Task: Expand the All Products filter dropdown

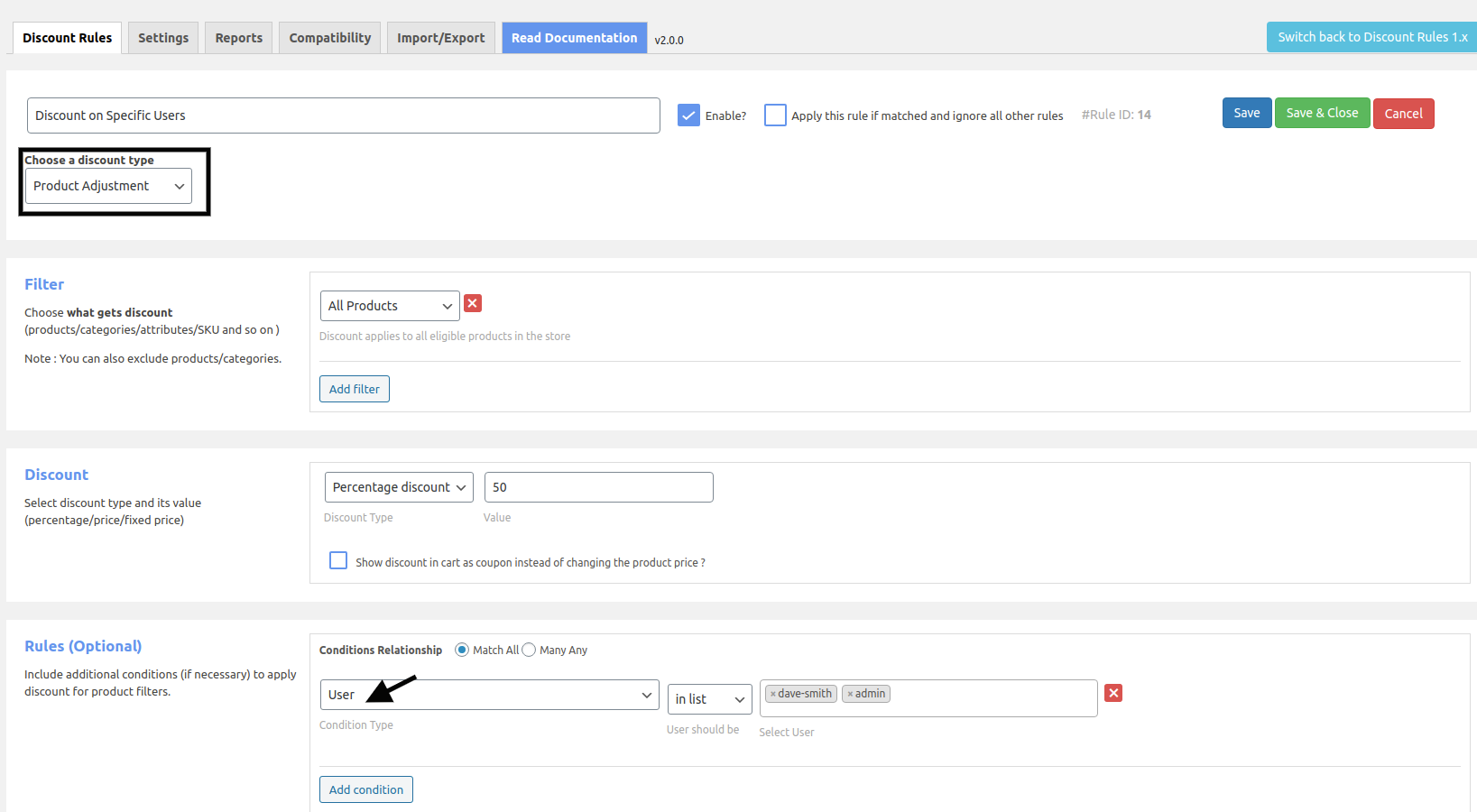Action: click(x=390, y=306)
